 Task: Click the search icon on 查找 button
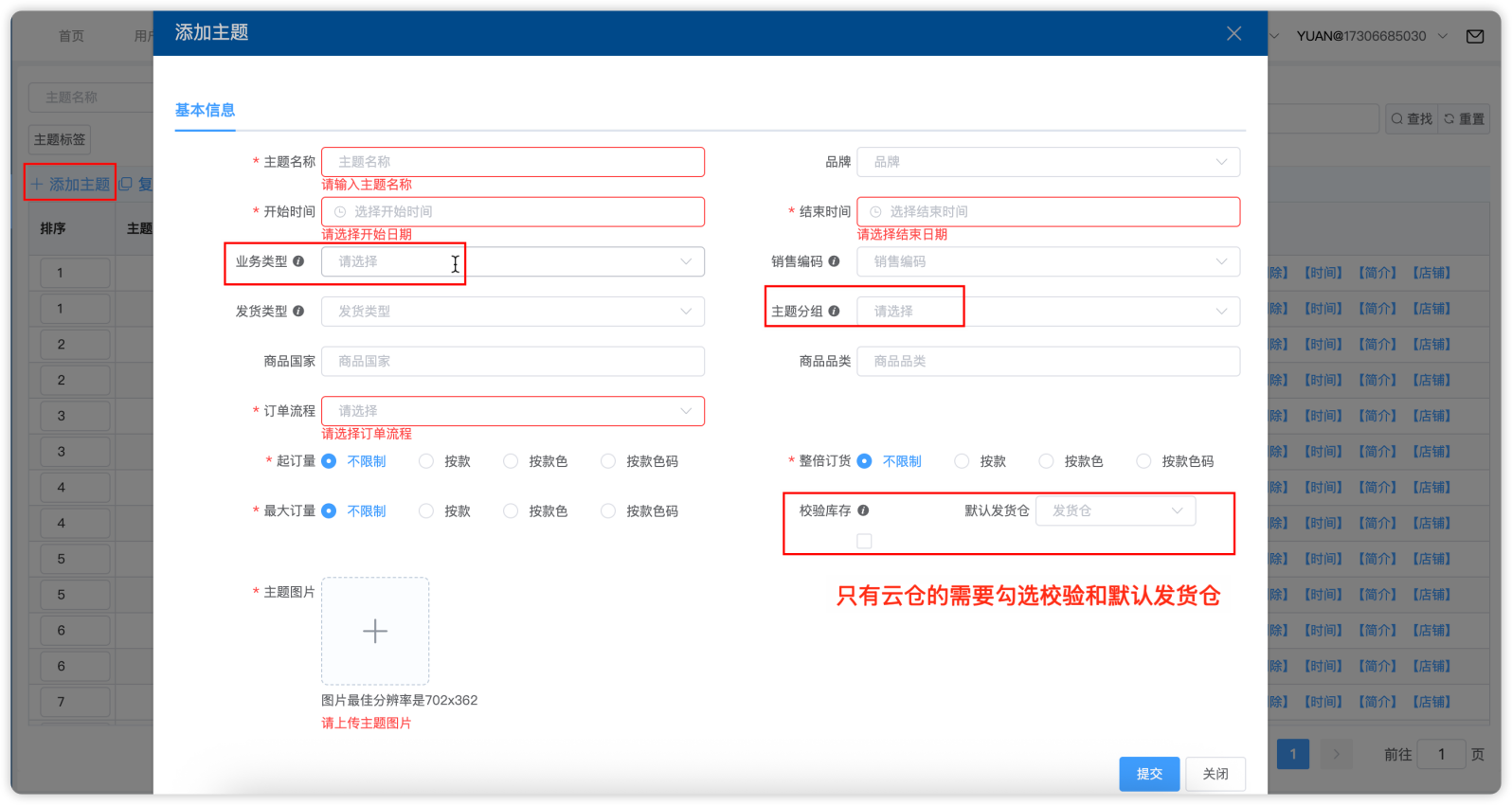(x=1396, y=118)
